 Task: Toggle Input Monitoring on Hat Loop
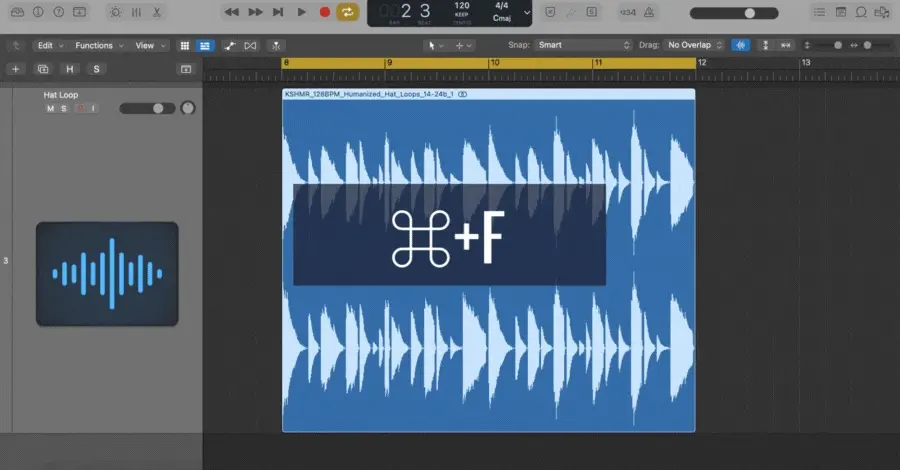click(93, 108)
